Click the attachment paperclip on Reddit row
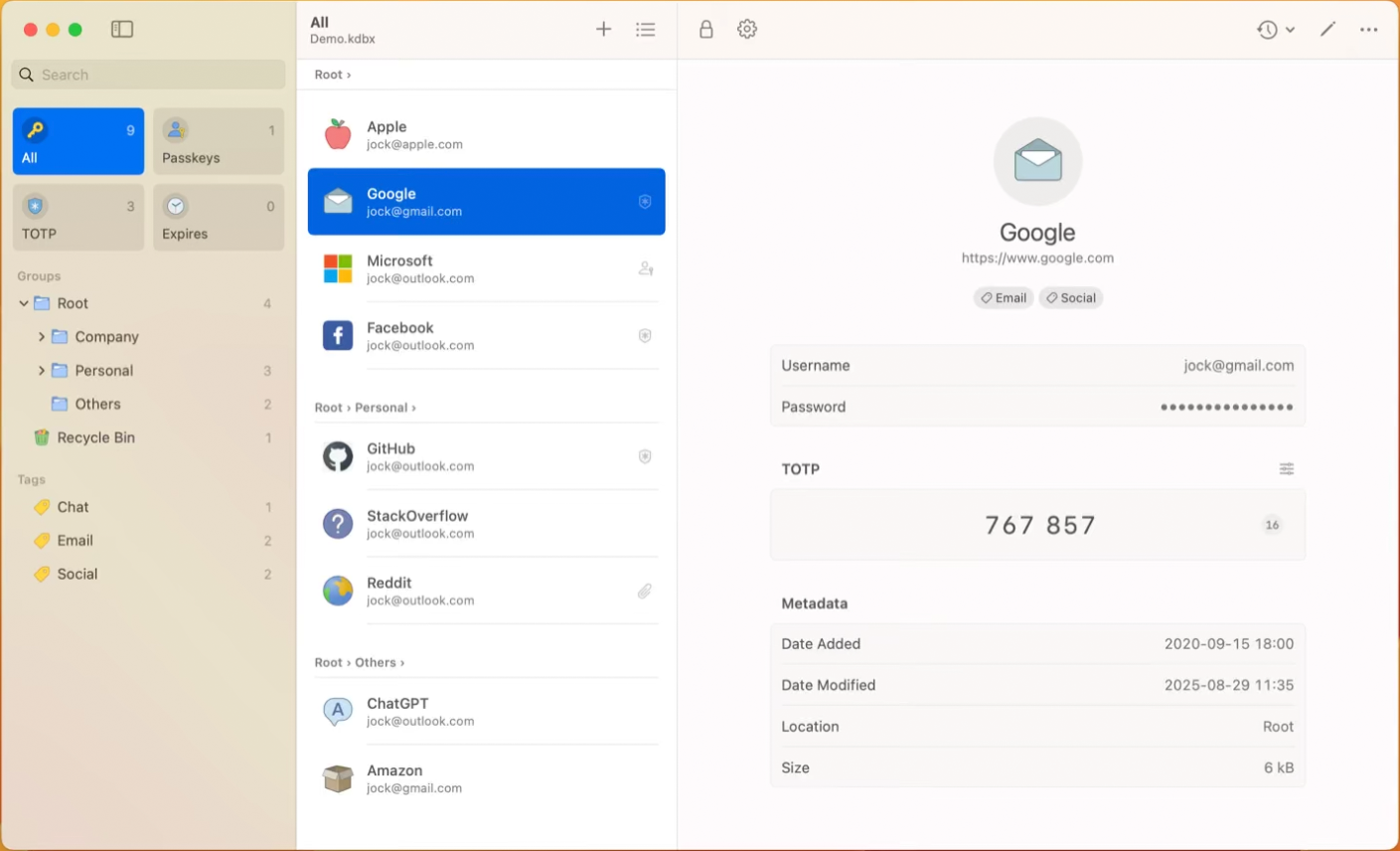 coord(645,591)
